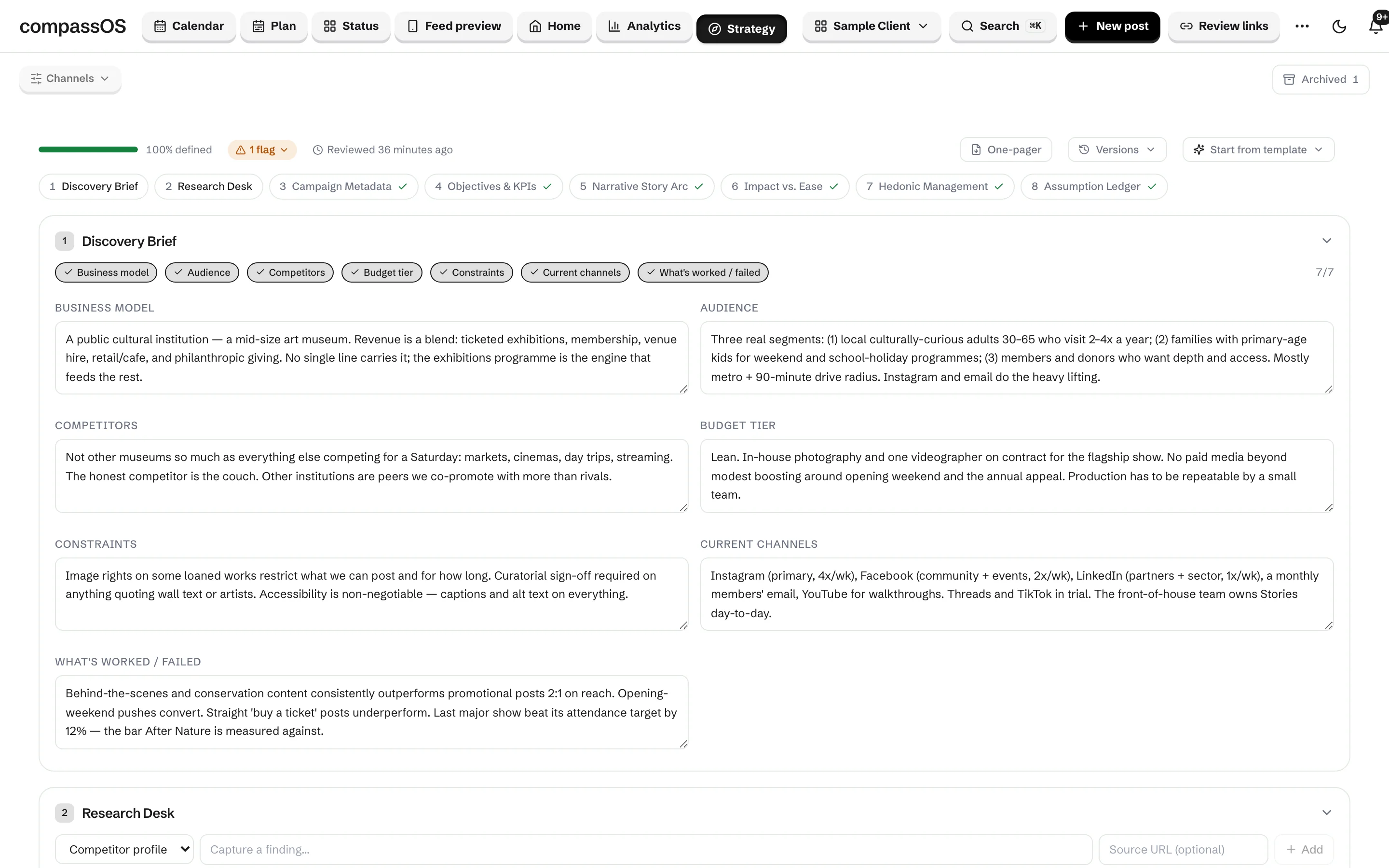Select the Strategy tab
Image resolution: width=1389 pixels, height=868 pixels.
click(x=742, y=29)
